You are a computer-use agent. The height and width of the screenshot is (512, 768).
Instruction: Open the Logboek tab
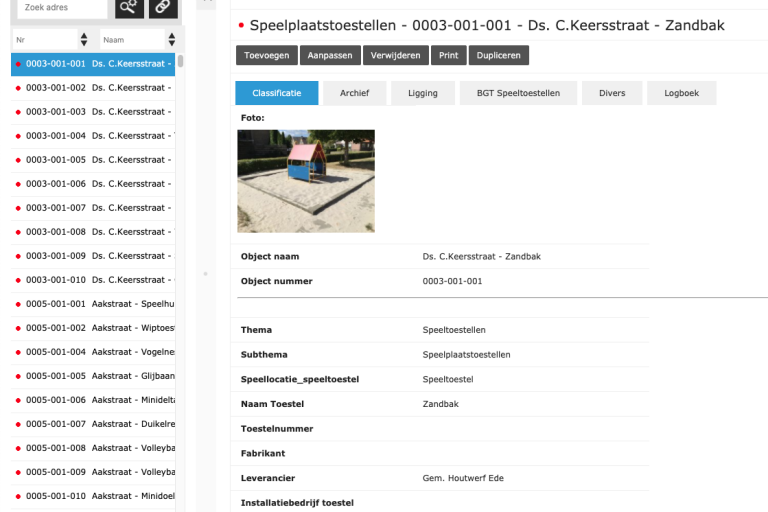681,93
